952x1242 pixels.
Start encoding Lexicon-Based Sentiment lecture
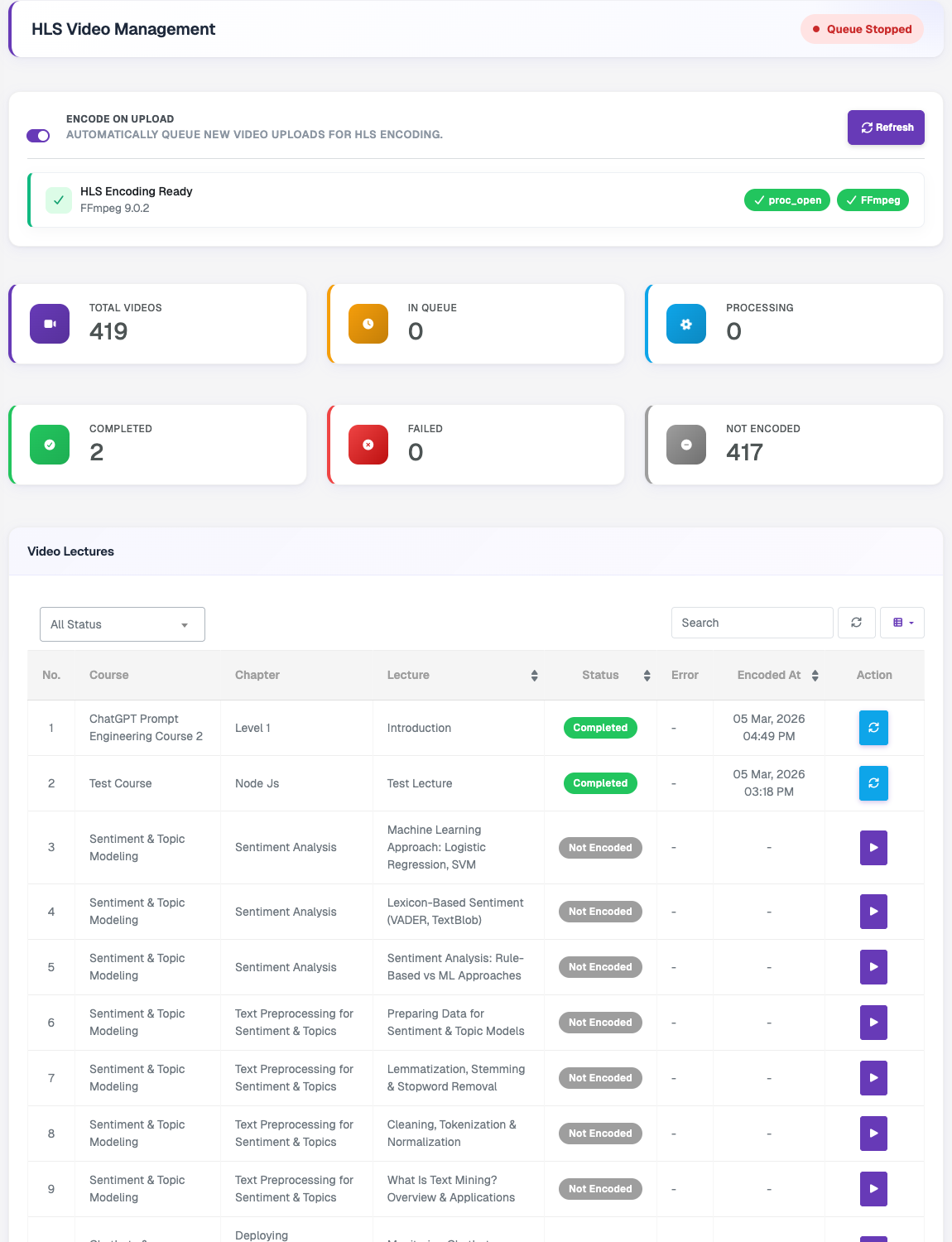click(x=873, y=912)
